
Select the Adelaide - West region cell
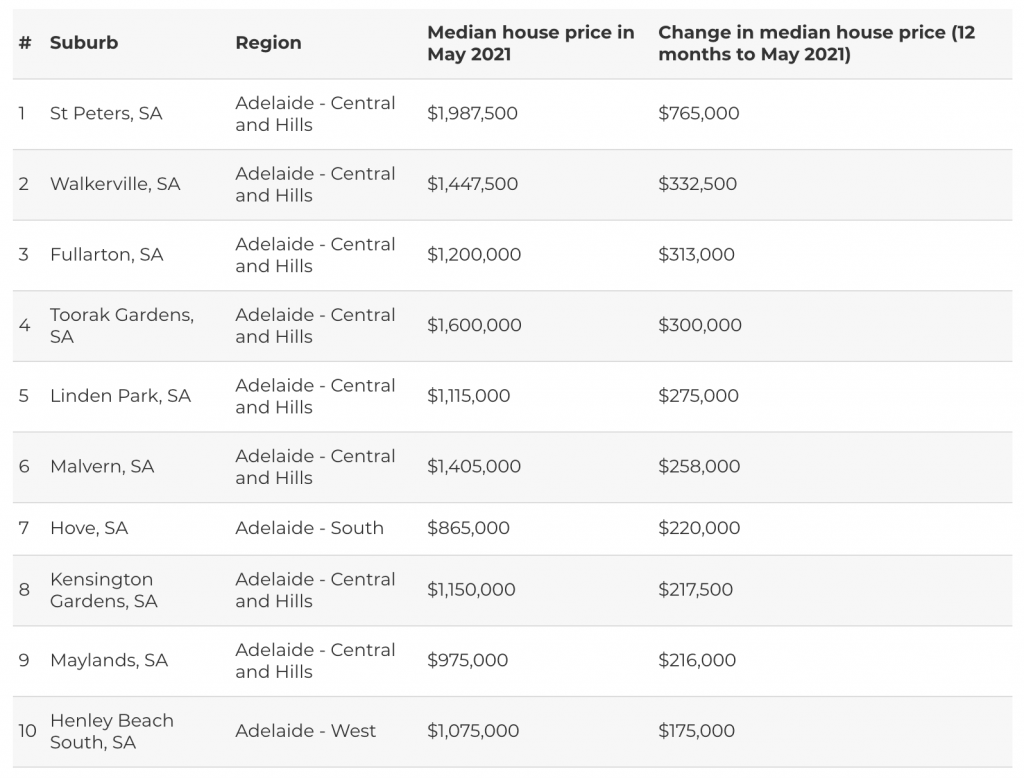[x=306, y=731]
